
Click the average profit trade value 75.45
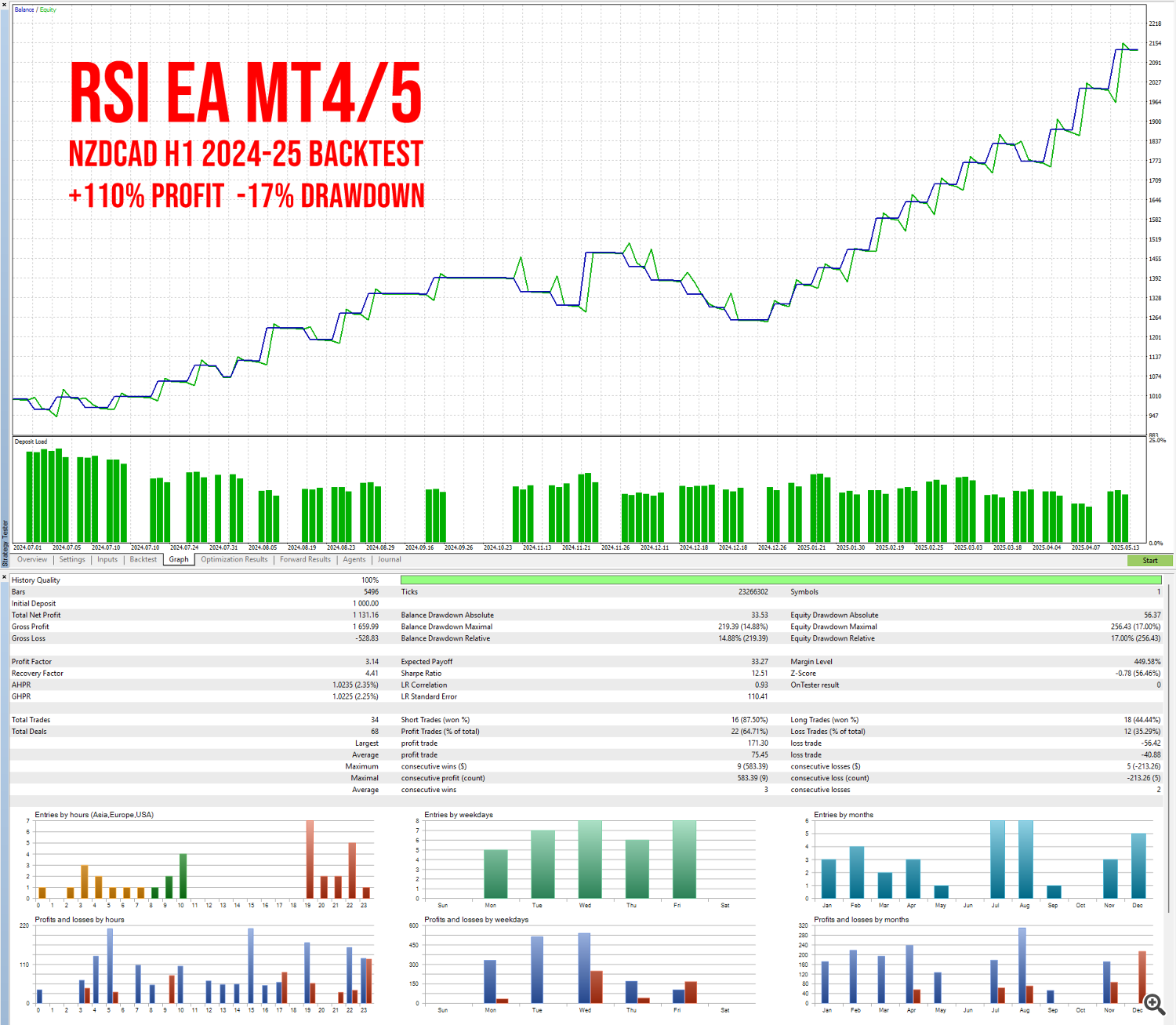pos(760,755)
